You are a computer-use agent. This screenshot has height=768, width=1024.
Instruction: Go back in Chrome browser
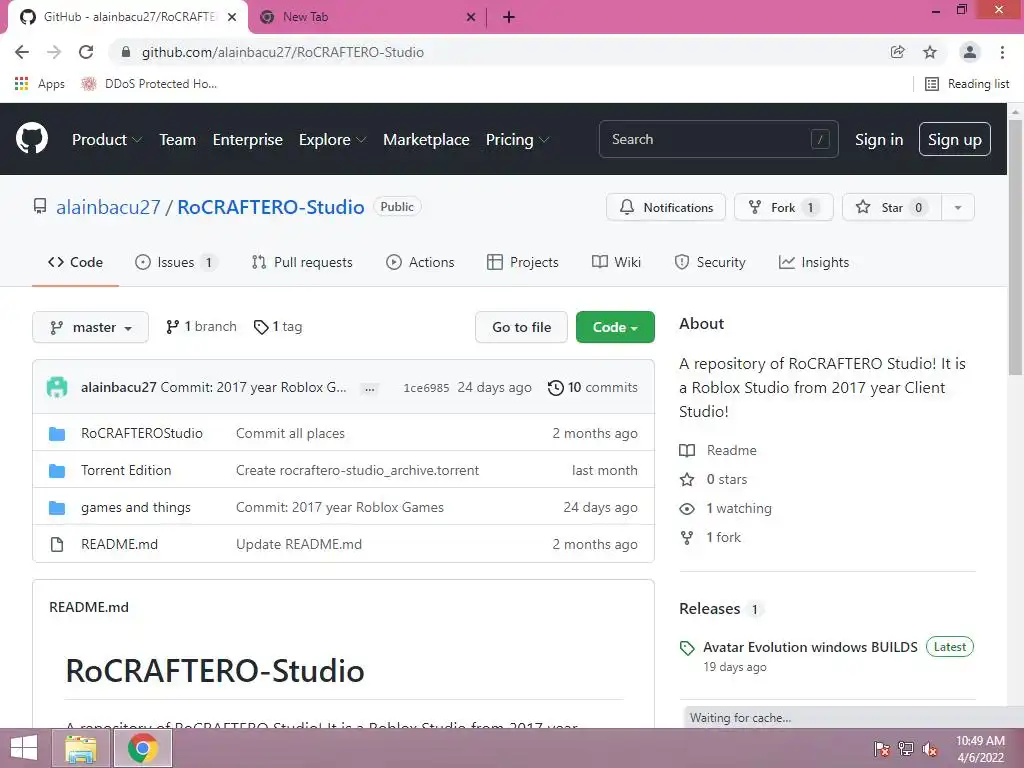pos(22,52)
